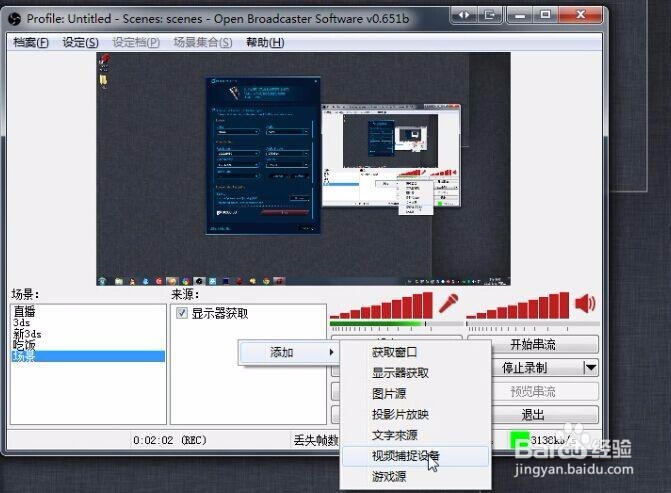
Task: Open the 设定档(P) menu
Action: [x=136, y=42]
